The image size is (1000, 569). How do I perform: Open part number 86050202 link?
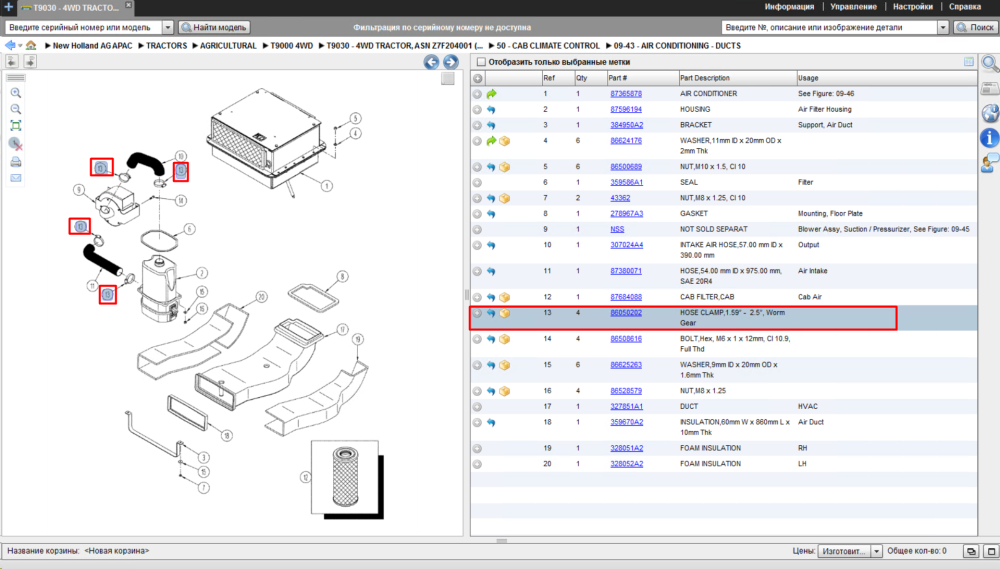626,313
